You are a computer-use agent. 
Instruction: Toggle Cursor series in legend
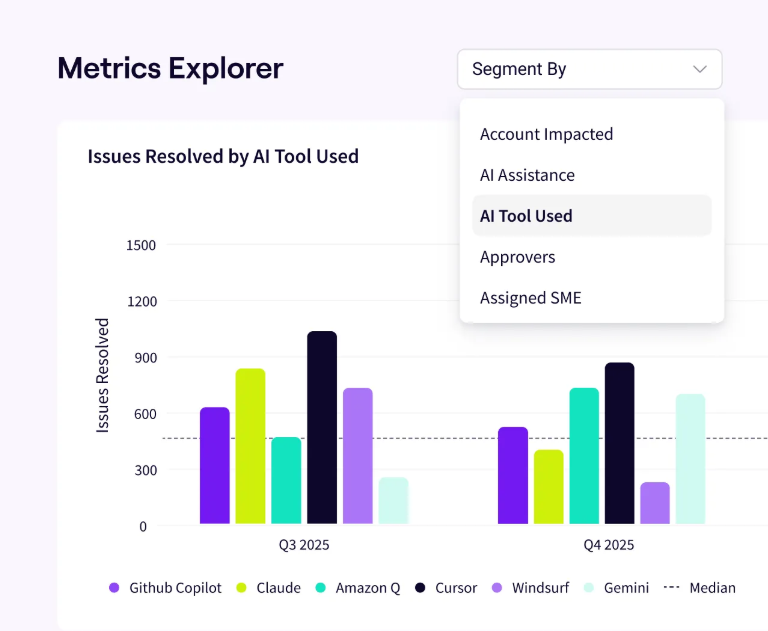click(x=446, y=588)
